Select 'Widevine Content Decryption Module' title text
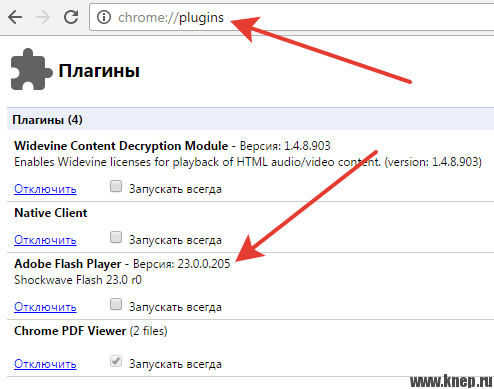The width and height of the screenshot is (494, 389). [x=121, y=146]
